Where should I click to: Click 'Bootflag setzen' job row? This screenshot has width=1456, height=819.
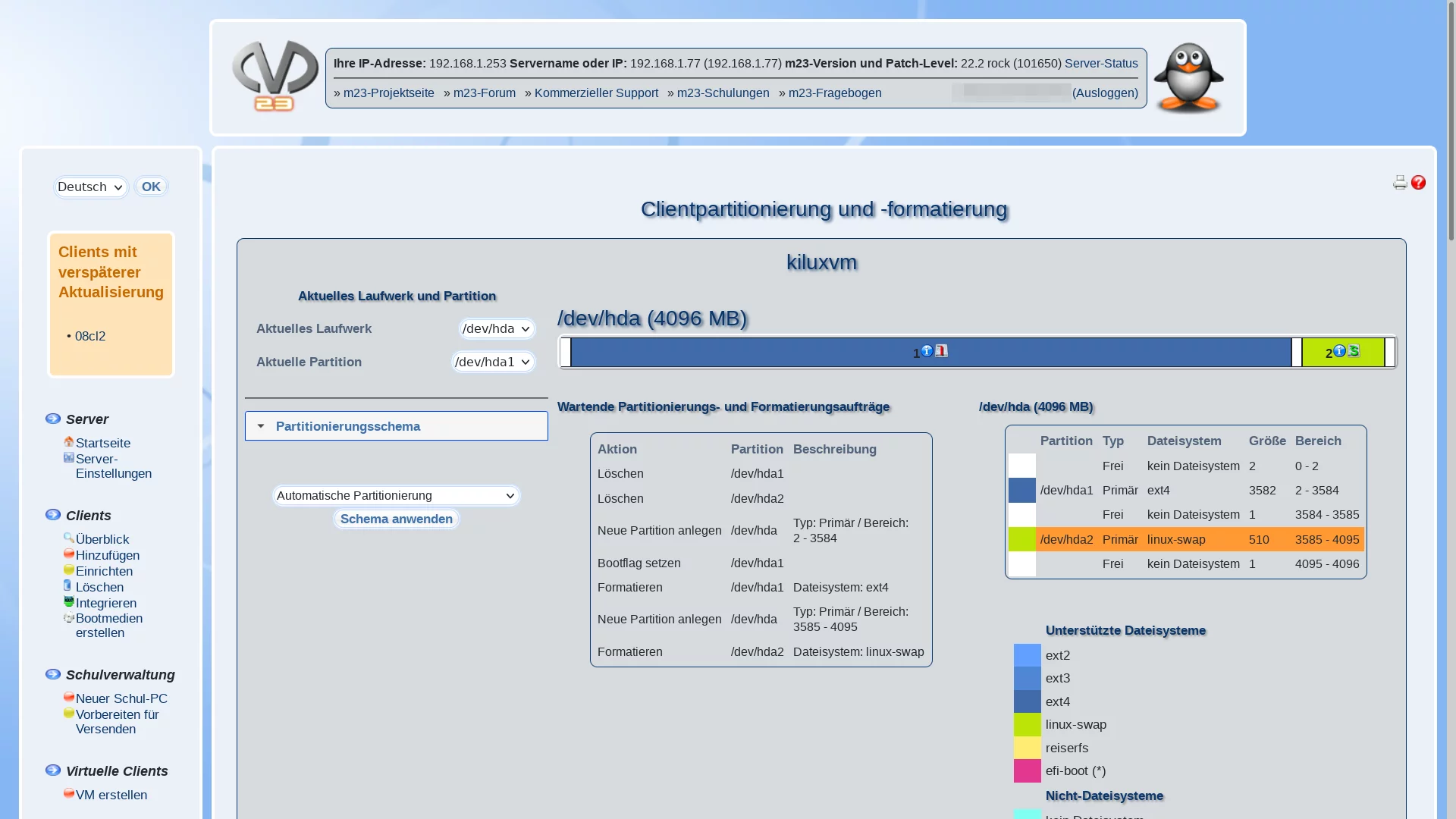(761, 563)
